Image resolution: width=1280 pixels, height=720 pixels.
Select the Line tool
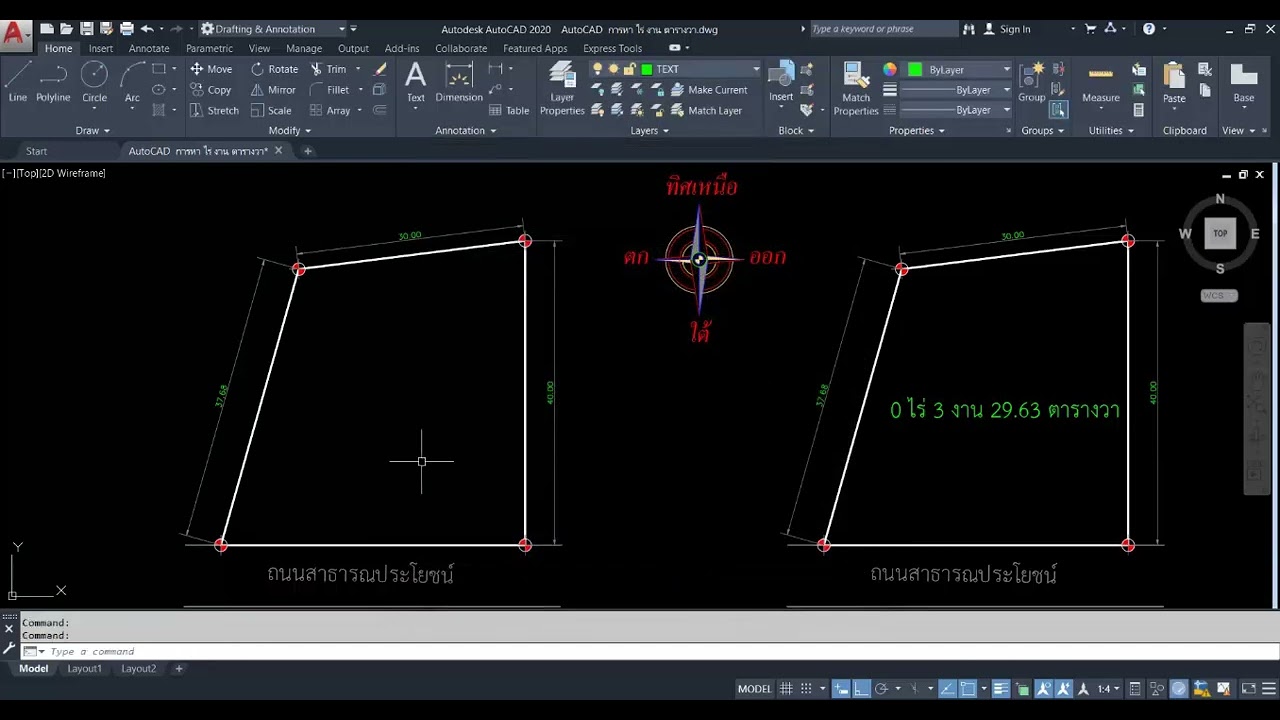coord(17,82)
